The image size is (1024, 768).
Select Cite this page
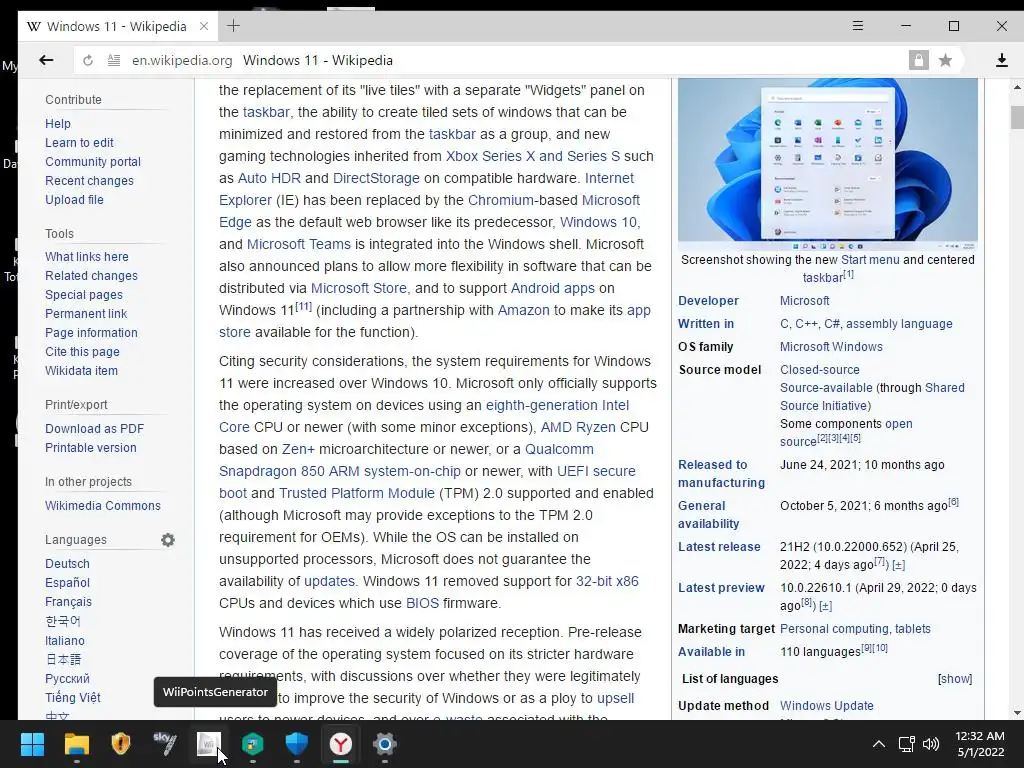coord(82,351)
